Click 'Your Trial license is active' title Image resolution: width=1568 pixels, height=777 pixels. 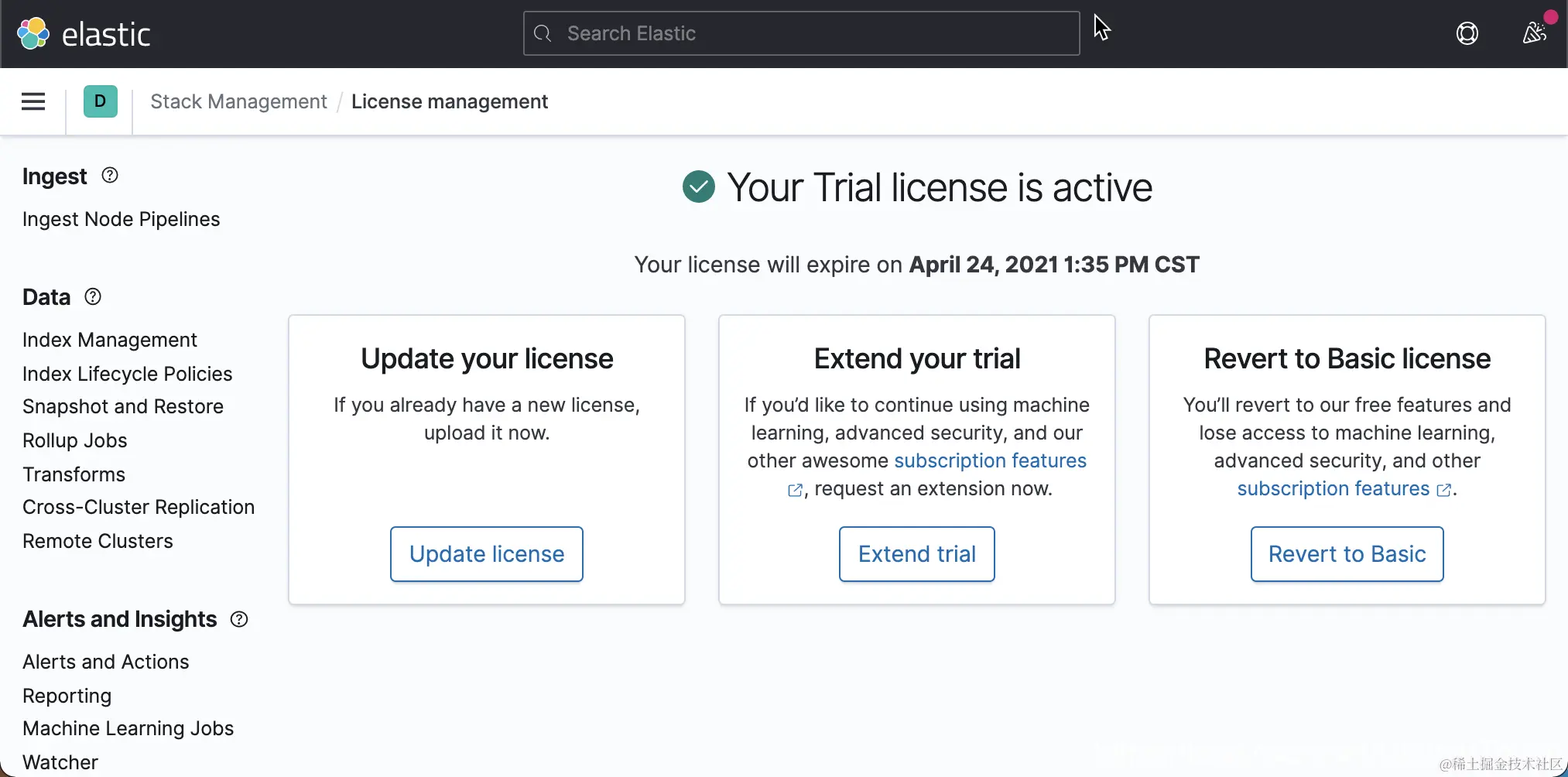(940, 187)
